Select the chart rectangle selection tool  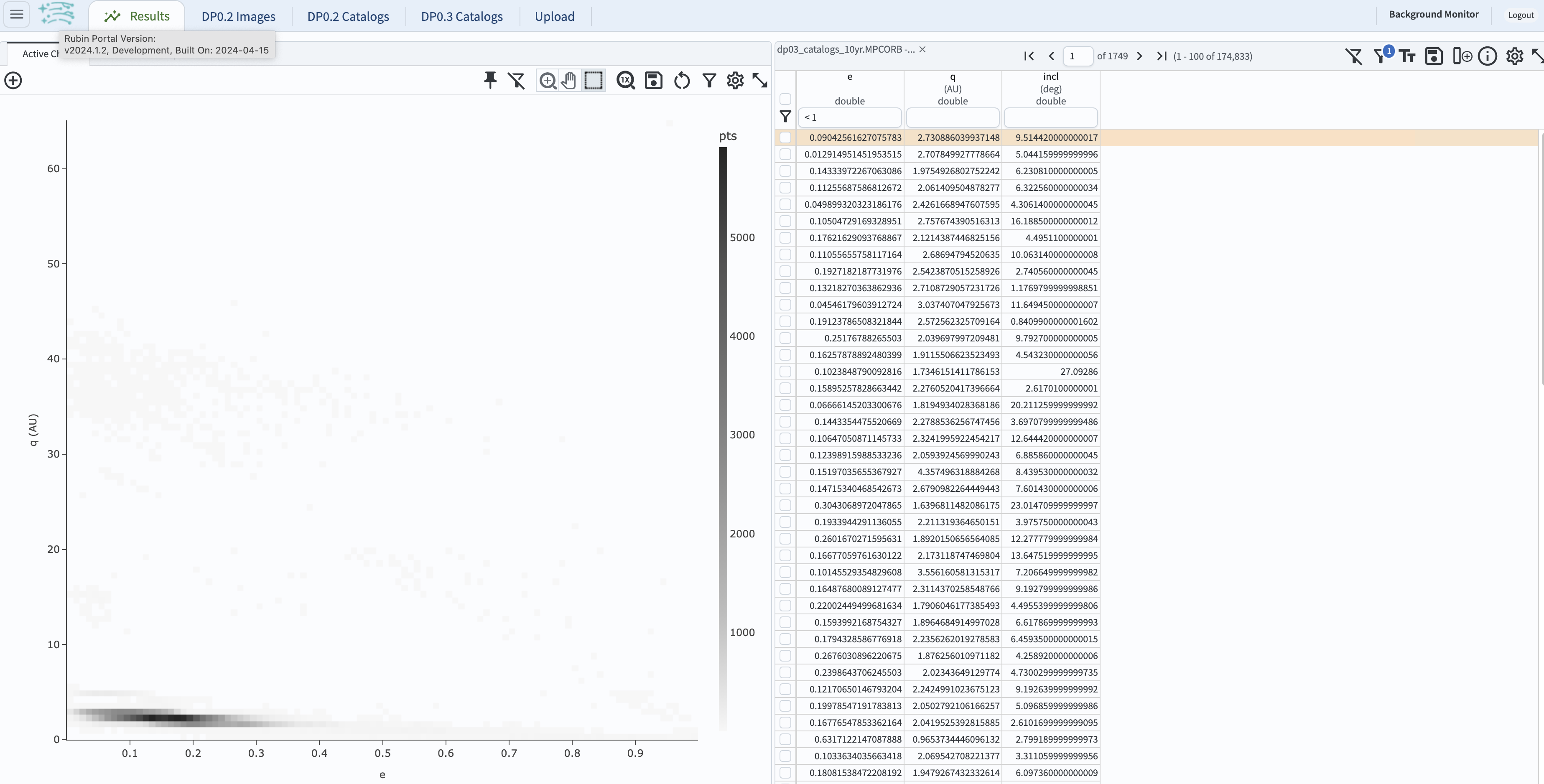(x=594, y=80)
